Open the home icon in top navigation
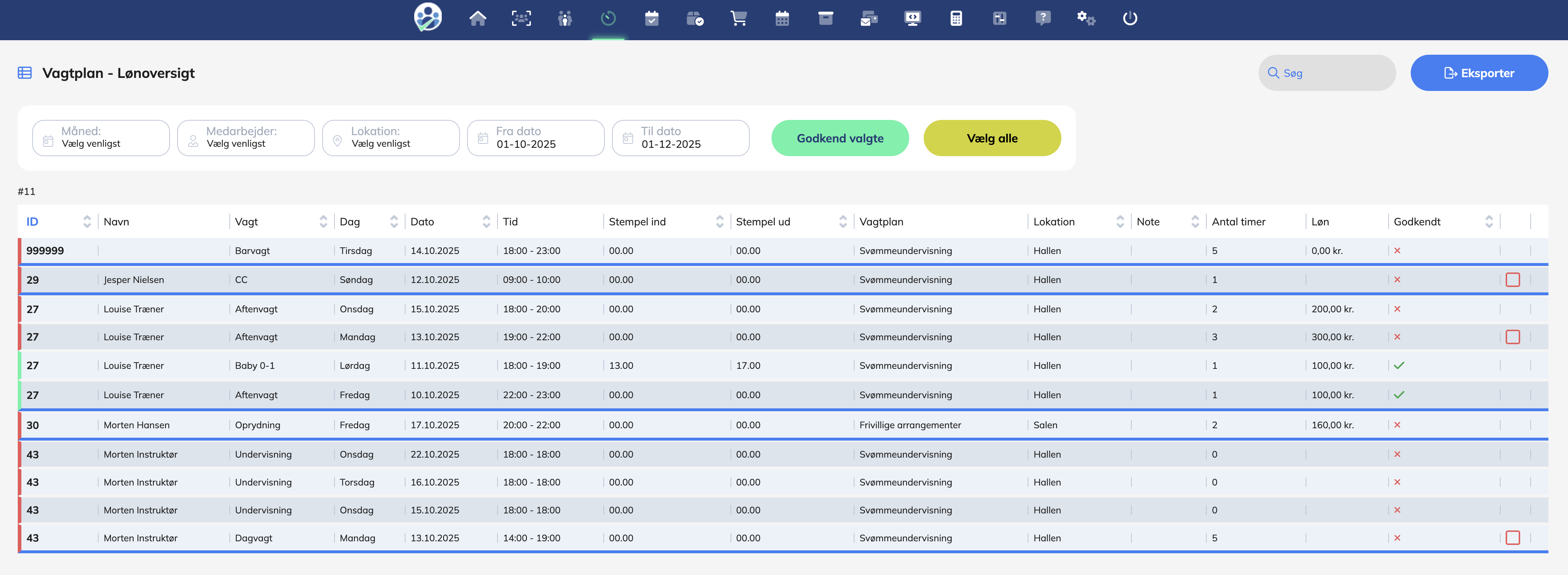The width and height of the screenshot is (1568, 575). (477, 19)
